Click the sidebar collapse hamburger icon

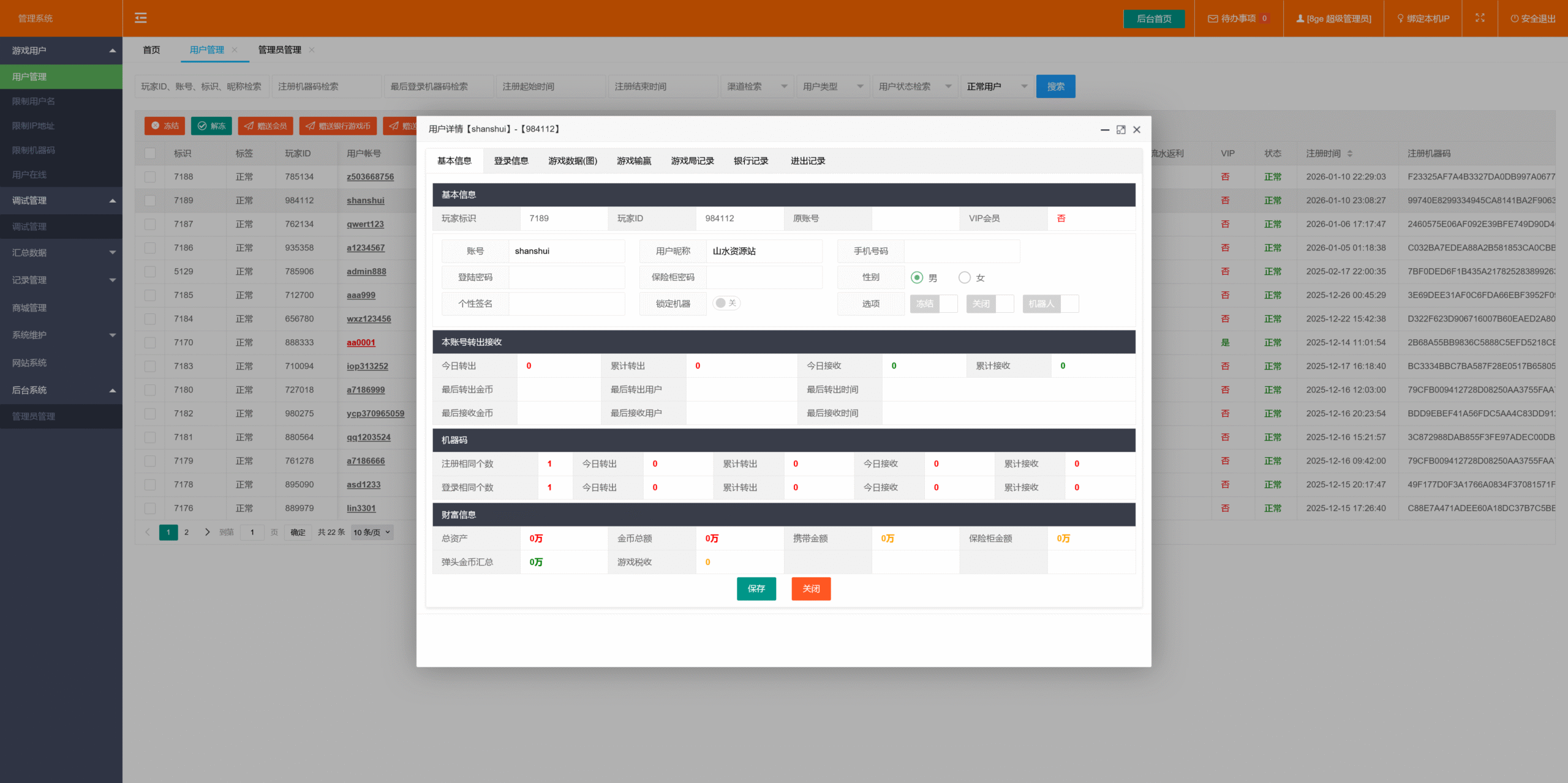click(141, 18)
